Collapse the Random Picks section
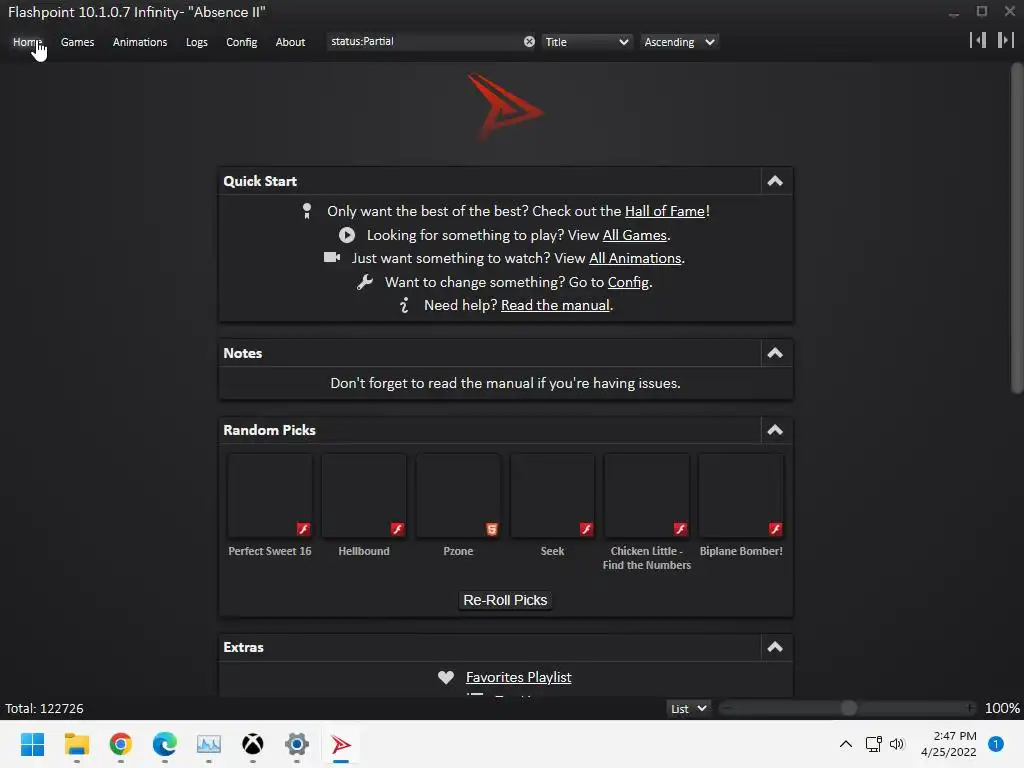This screenshot has width=1024, height=768. [775, 430]
